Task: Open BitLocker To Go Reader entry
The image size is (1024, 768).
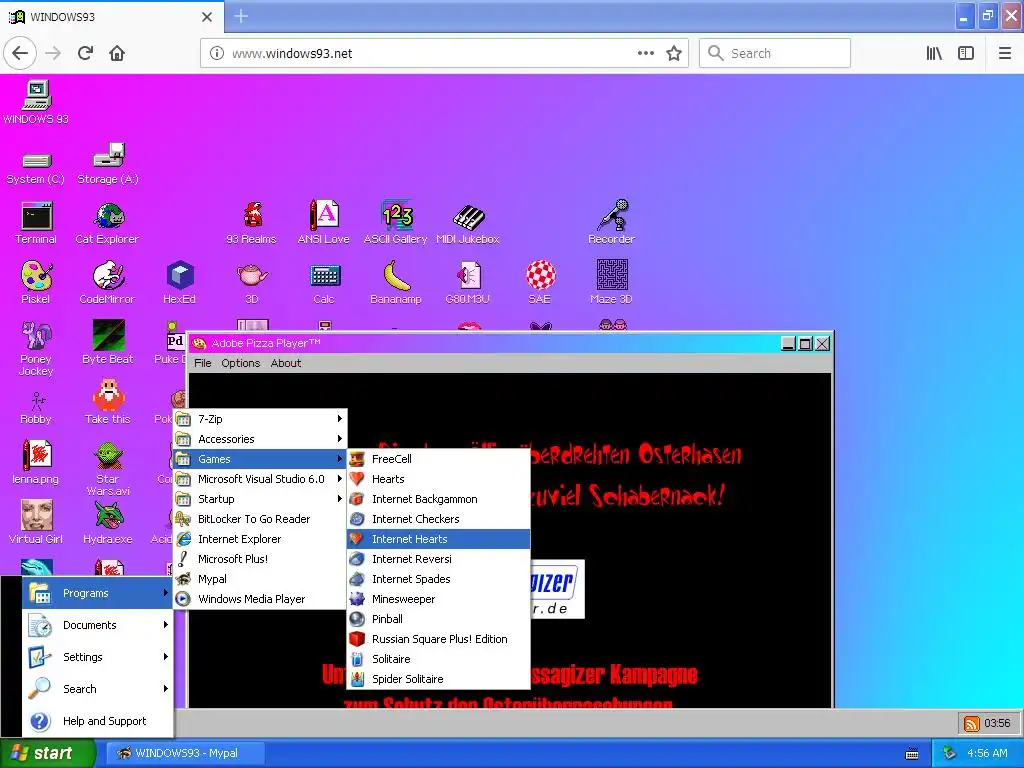Action: [260, 519]
